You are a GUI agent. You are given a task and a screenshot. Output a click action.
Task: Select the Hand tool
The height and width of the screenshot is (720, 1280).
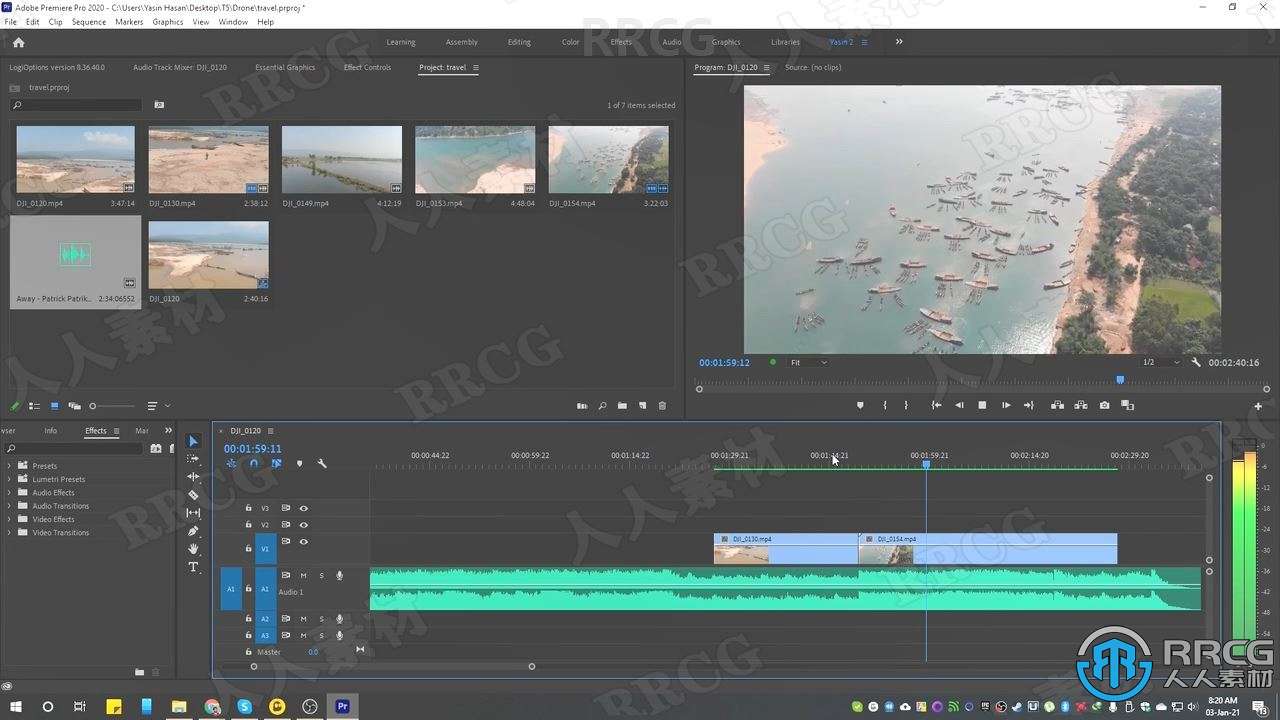193,549
